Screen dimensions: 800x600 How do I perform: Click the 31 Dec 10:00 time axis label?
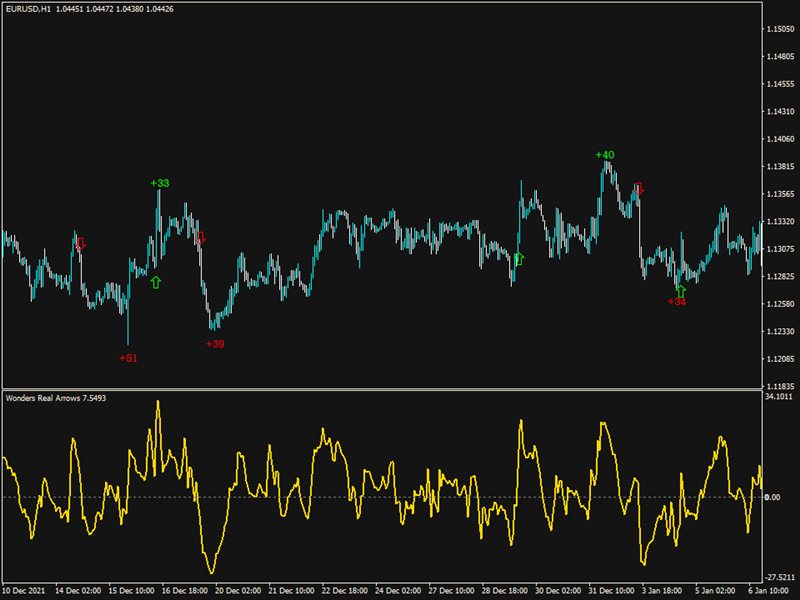point(611,591)
